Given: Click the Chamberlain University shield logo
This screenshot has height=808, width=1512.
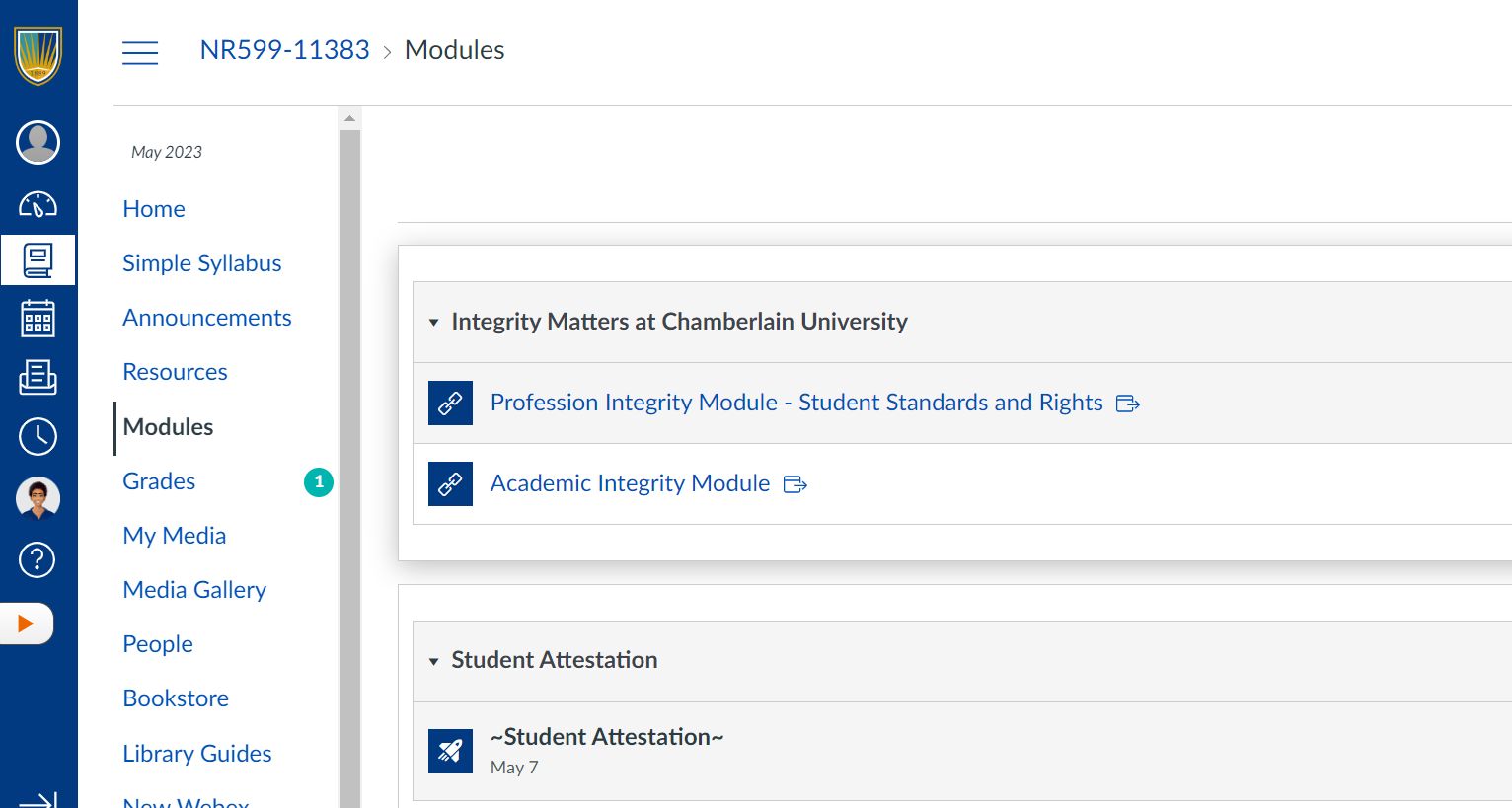Looking at the screenshot, I should pyautogui.click(x=38, y=55).
